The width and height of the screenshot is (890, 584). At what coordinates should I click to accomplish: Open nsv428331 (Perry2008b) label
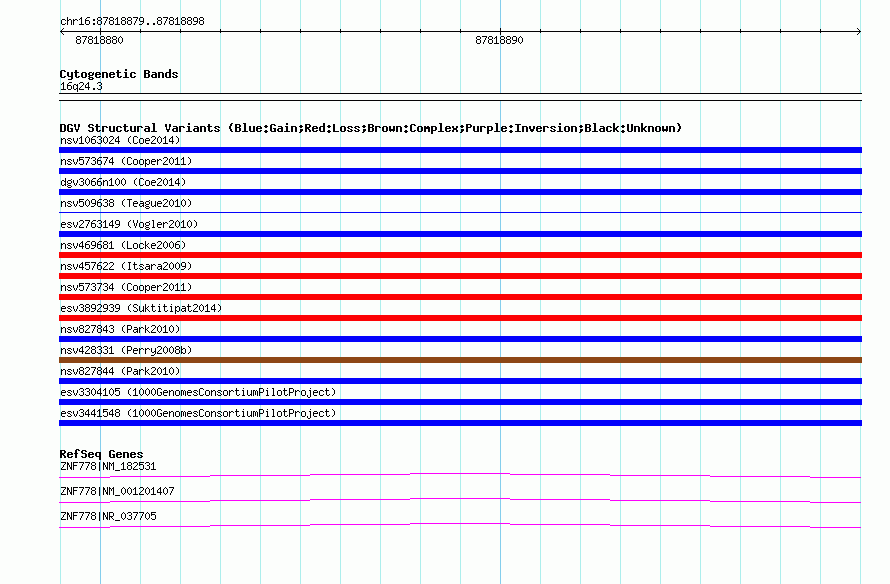point(126,350)
